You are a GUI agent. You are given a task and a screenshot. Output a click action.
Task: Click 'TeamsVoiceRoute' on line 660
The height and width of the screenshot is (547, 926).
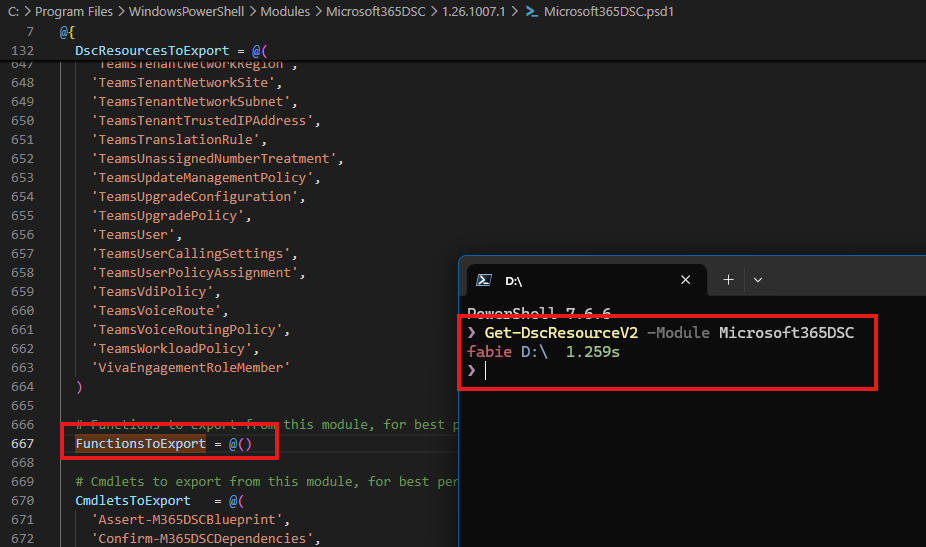coord(156,310)
